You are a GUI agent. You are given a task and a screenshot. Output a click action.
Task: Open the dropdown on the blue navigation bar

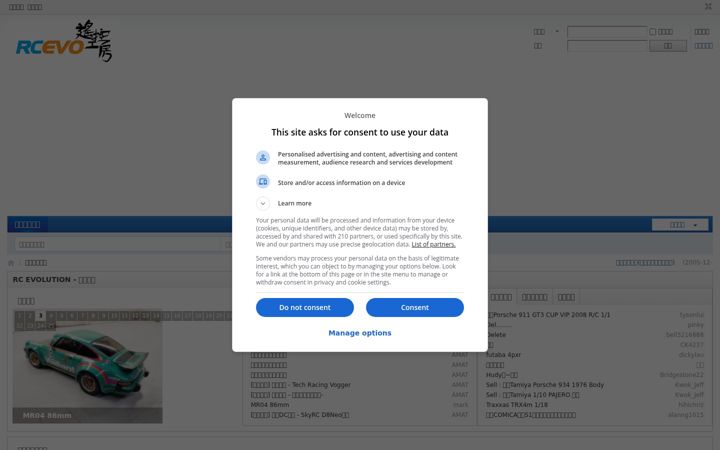point(680,225)
